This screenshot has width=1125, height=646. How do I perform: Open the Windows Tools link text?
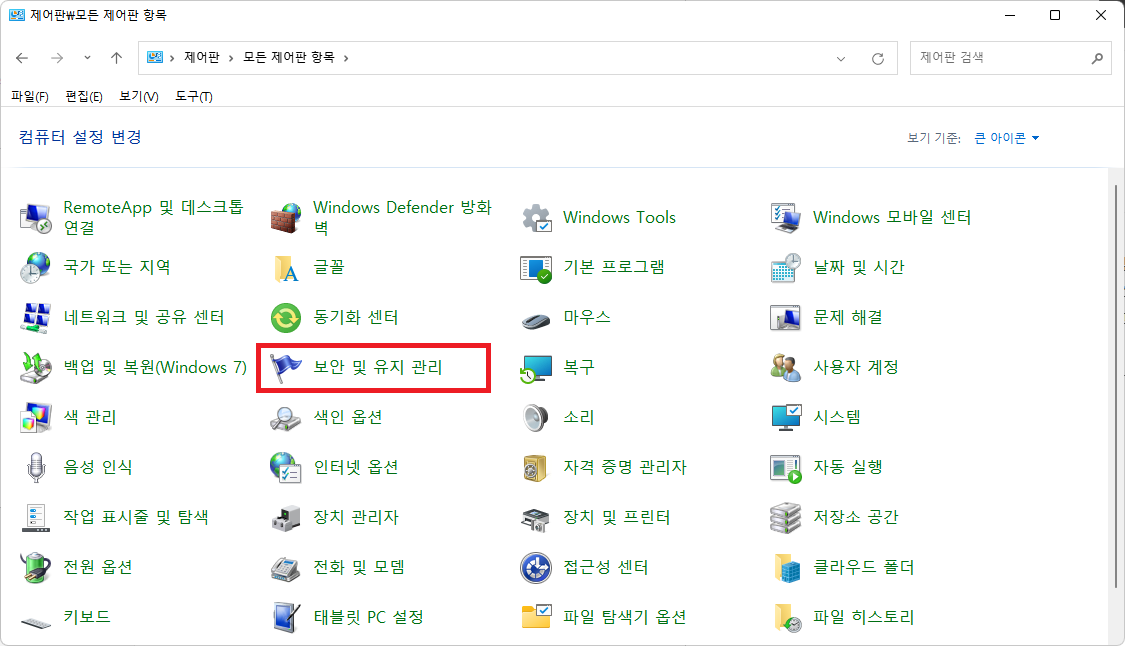[x=619, y=217]
